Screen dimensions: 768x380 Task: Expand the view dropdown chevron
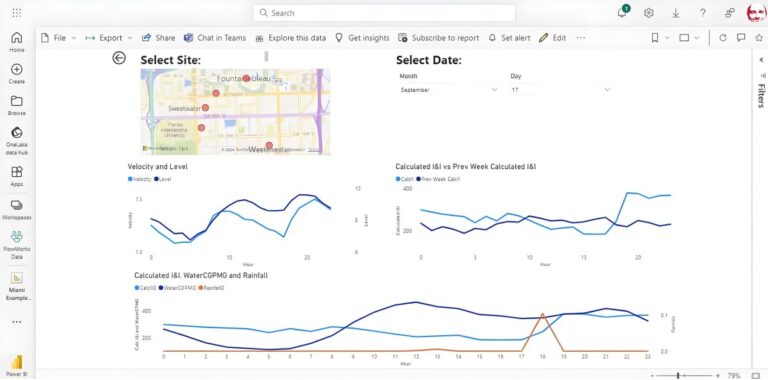pos(696,38)
